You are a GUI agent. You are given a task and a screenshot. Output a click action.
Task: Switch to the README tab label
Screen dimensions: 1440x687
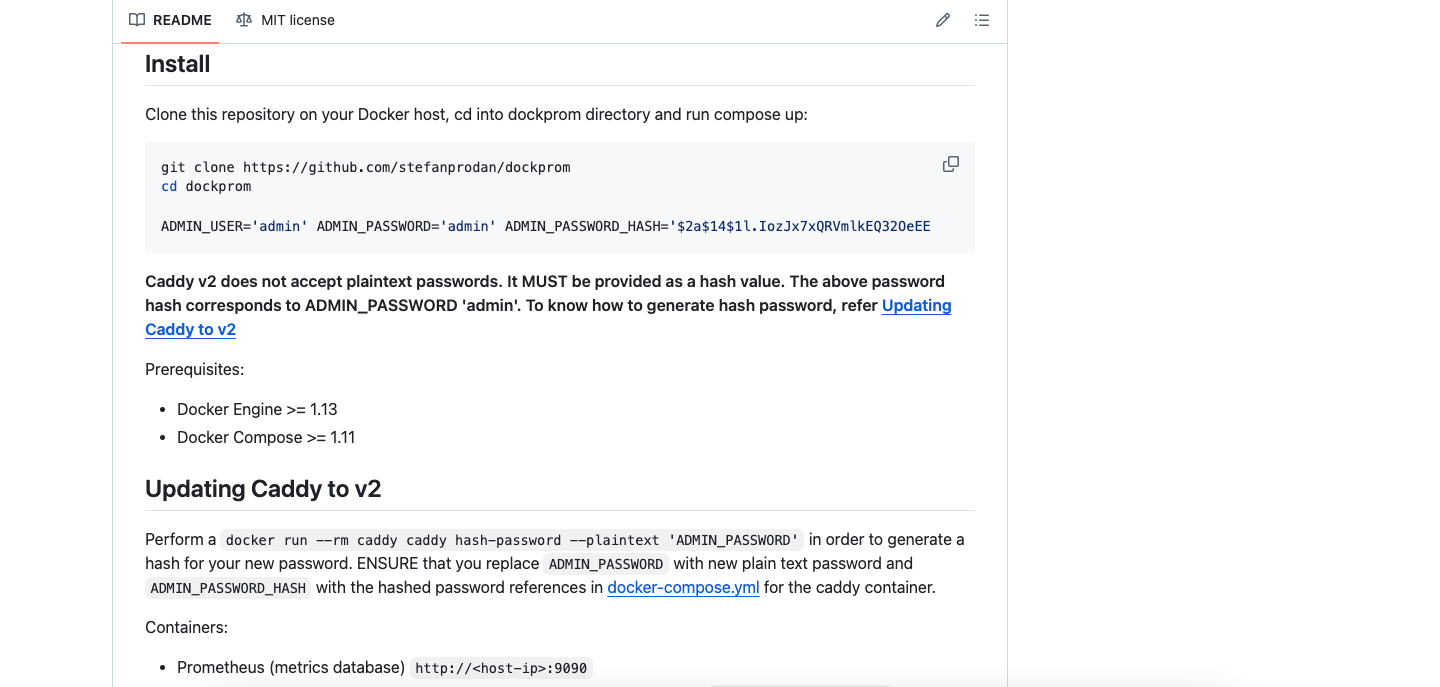[x=182, y=20]
